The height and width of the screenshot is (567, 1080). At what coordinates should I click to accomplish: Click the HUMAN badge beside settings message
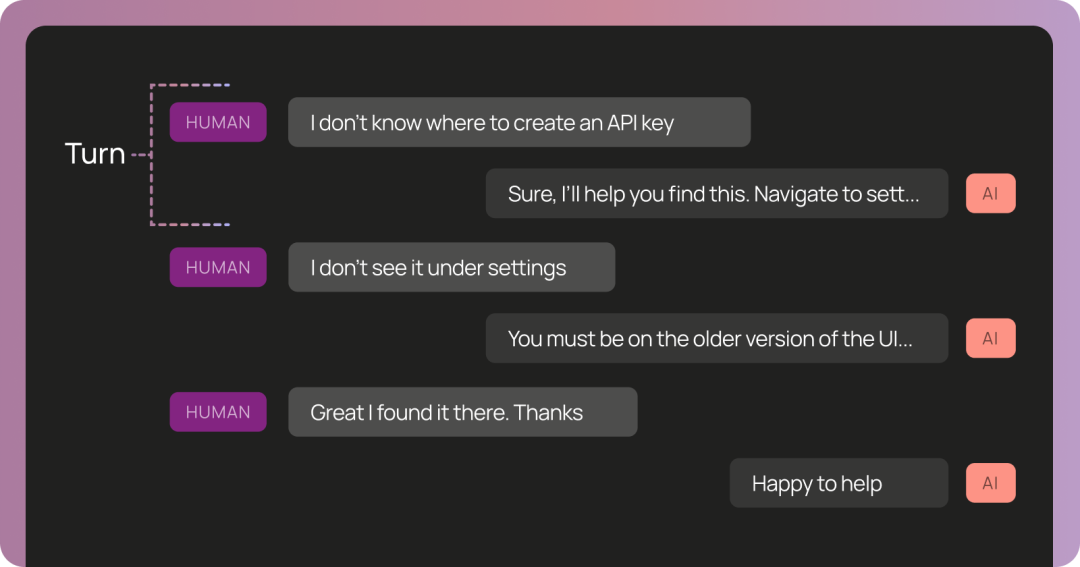(218, 267)
